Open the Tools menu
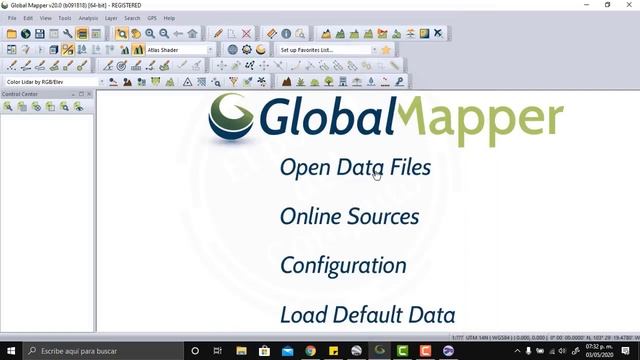 (x=64, y=18)
